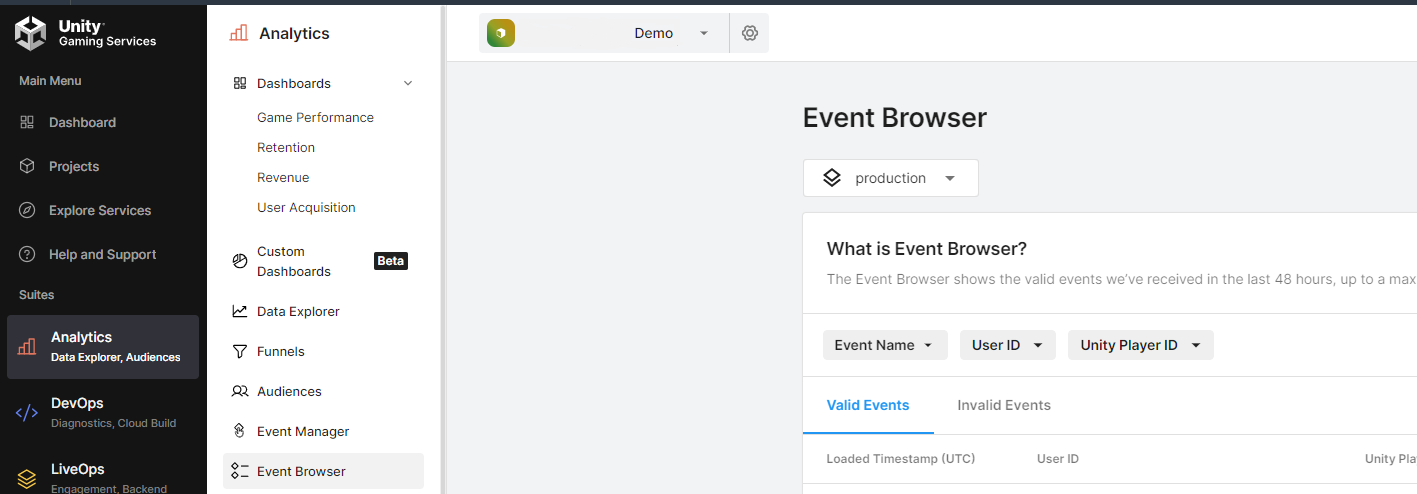Click the Data Explorer line chart icon

[240, 311]
